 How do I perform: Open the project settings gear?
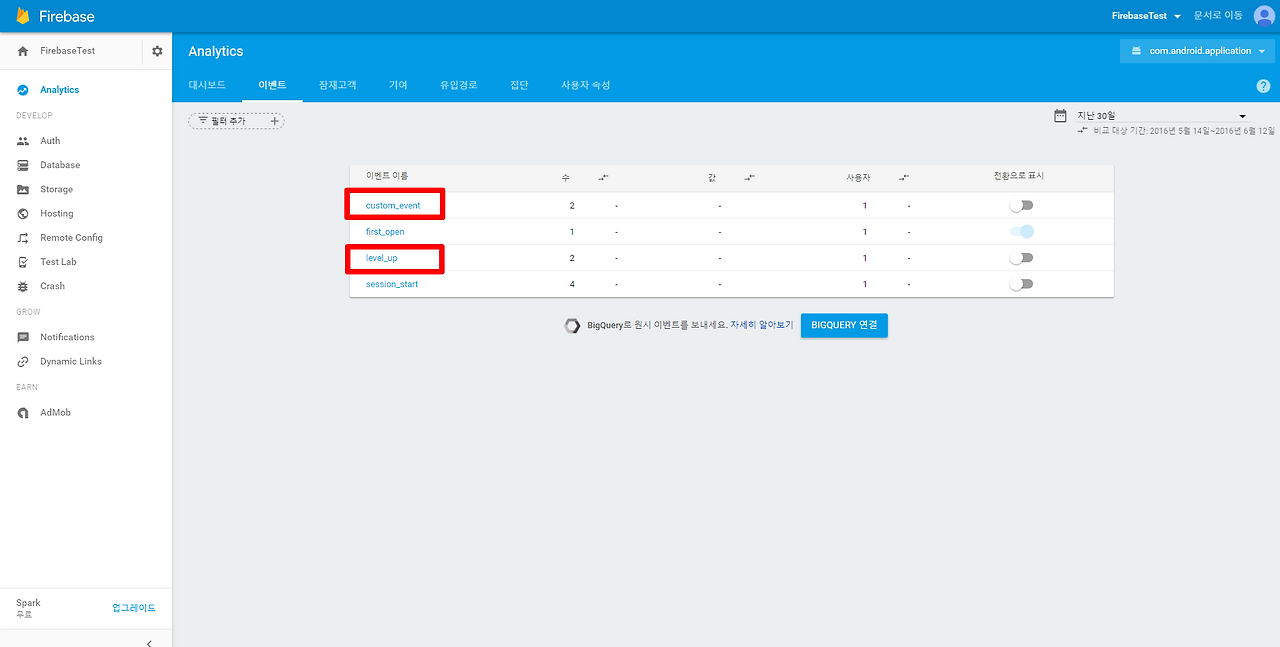coord(157,51)
